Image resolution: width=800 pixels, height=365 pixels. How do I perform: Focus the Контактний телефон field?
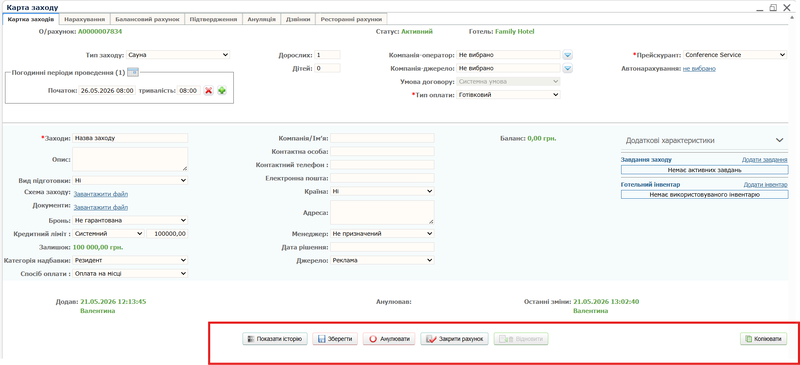[x=382, y=164]
